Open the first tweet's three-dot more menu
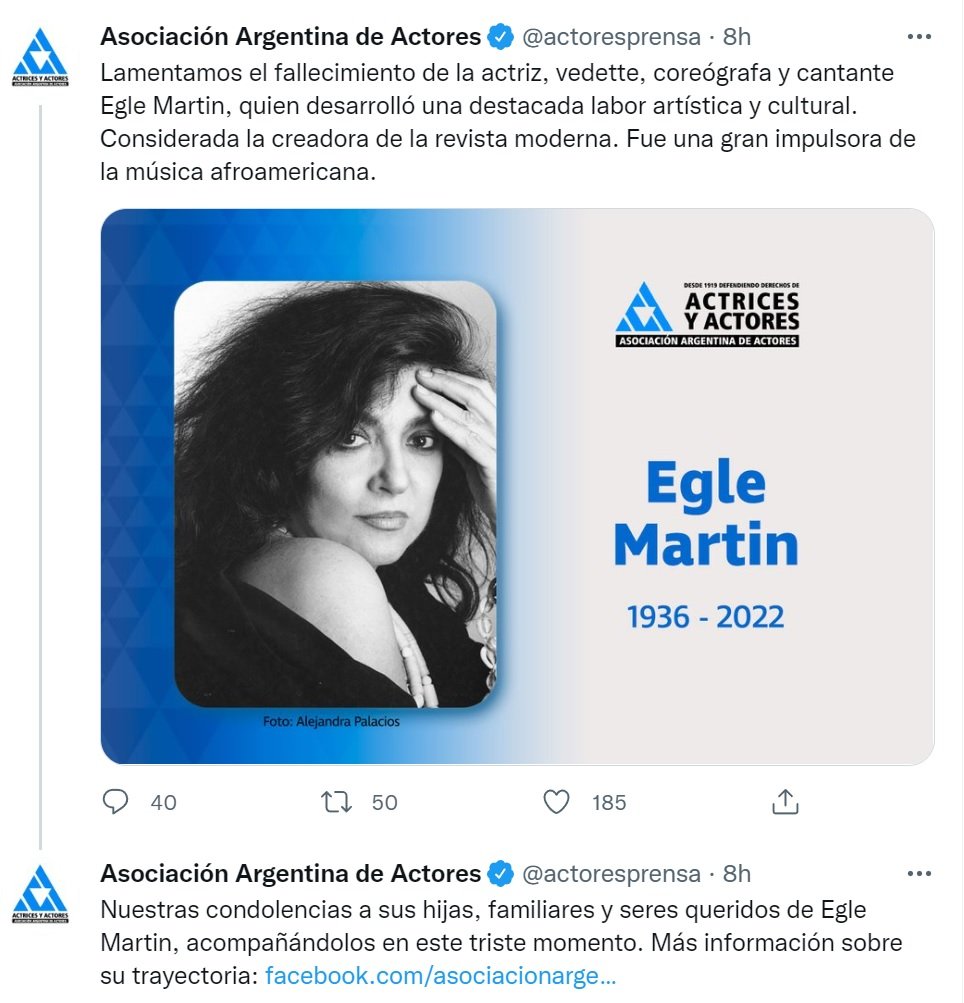This screenshot has width=964, height=1003. [919, 37]
